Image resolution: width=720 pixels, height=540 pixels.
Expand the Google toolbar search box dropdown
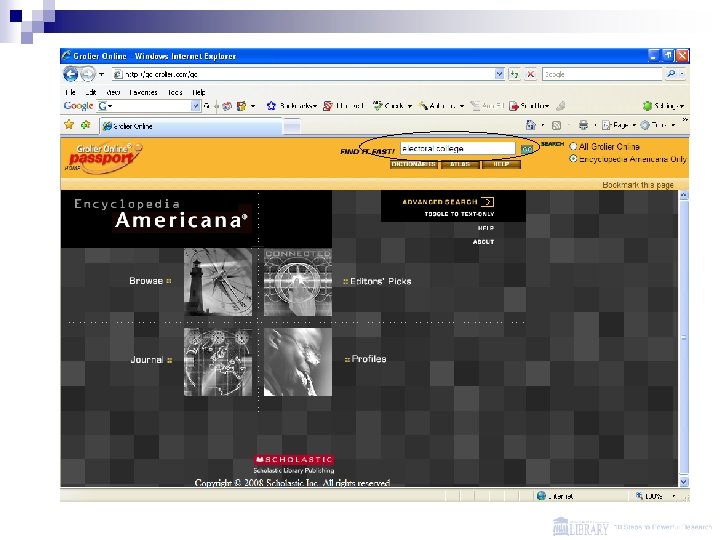click(196, 106)
